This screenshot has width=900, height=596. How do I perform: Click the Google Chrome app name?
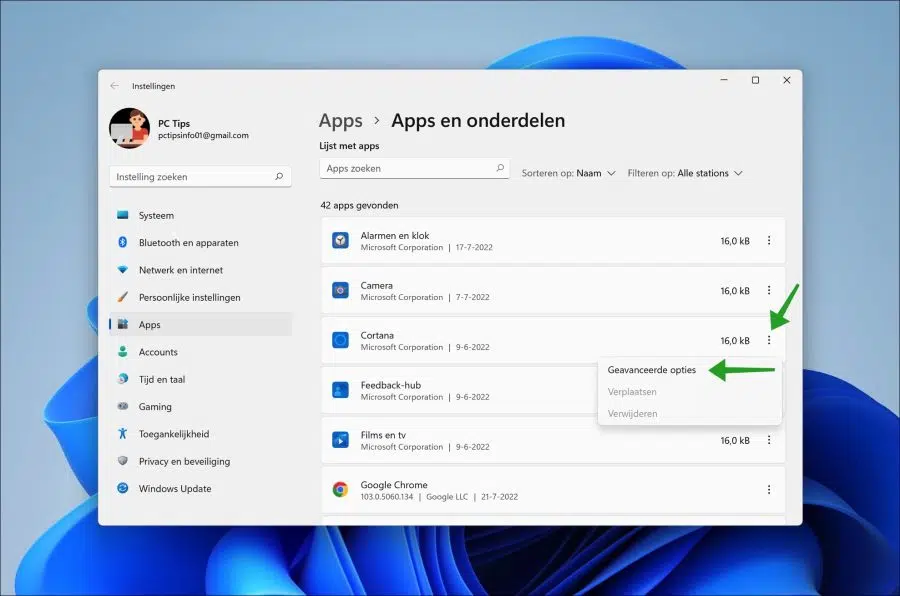coord(394,485)
